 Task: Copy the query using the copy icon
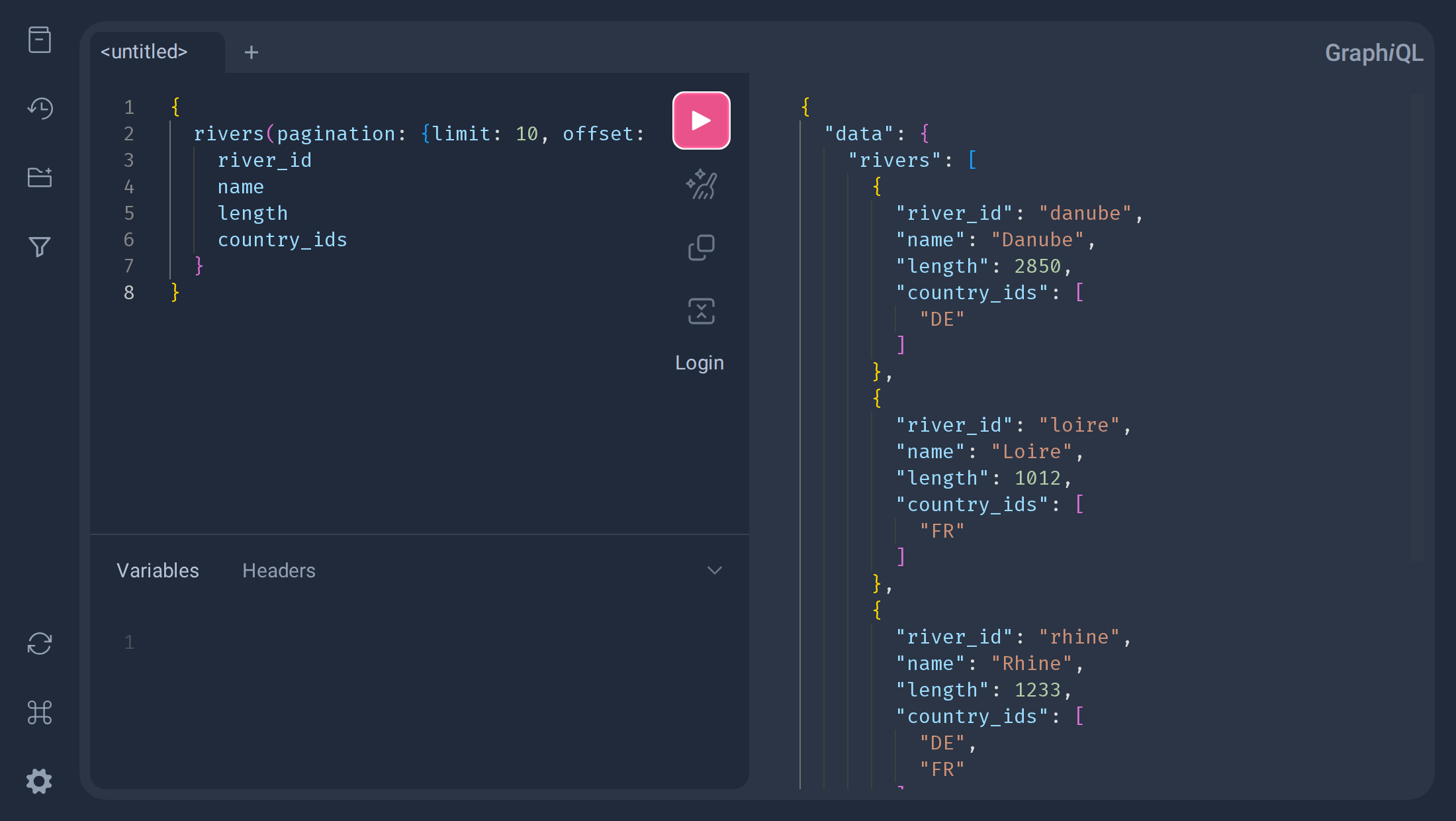[x=701, y=248]
